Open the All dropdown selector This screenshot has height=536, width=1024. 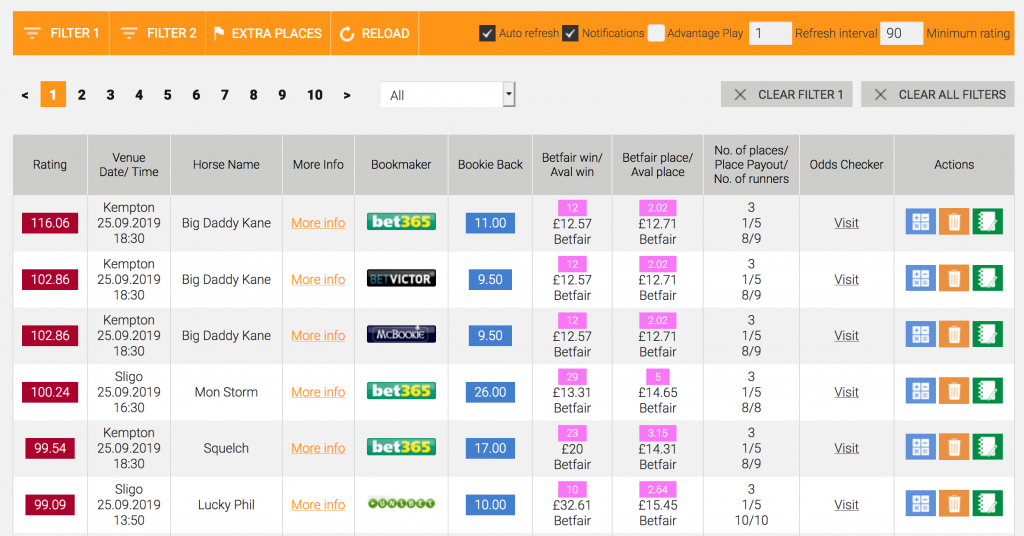pyautogui.click(x=448, y=95)
